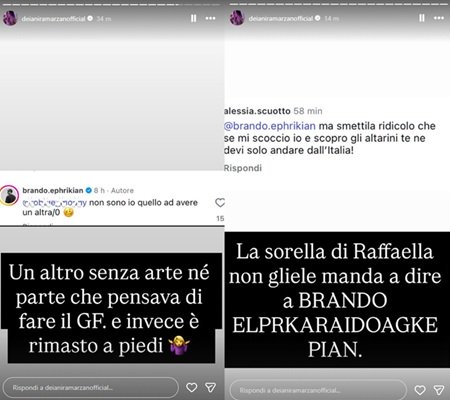Open deianiramarzanofficial avatar on left story

[10, 18]
